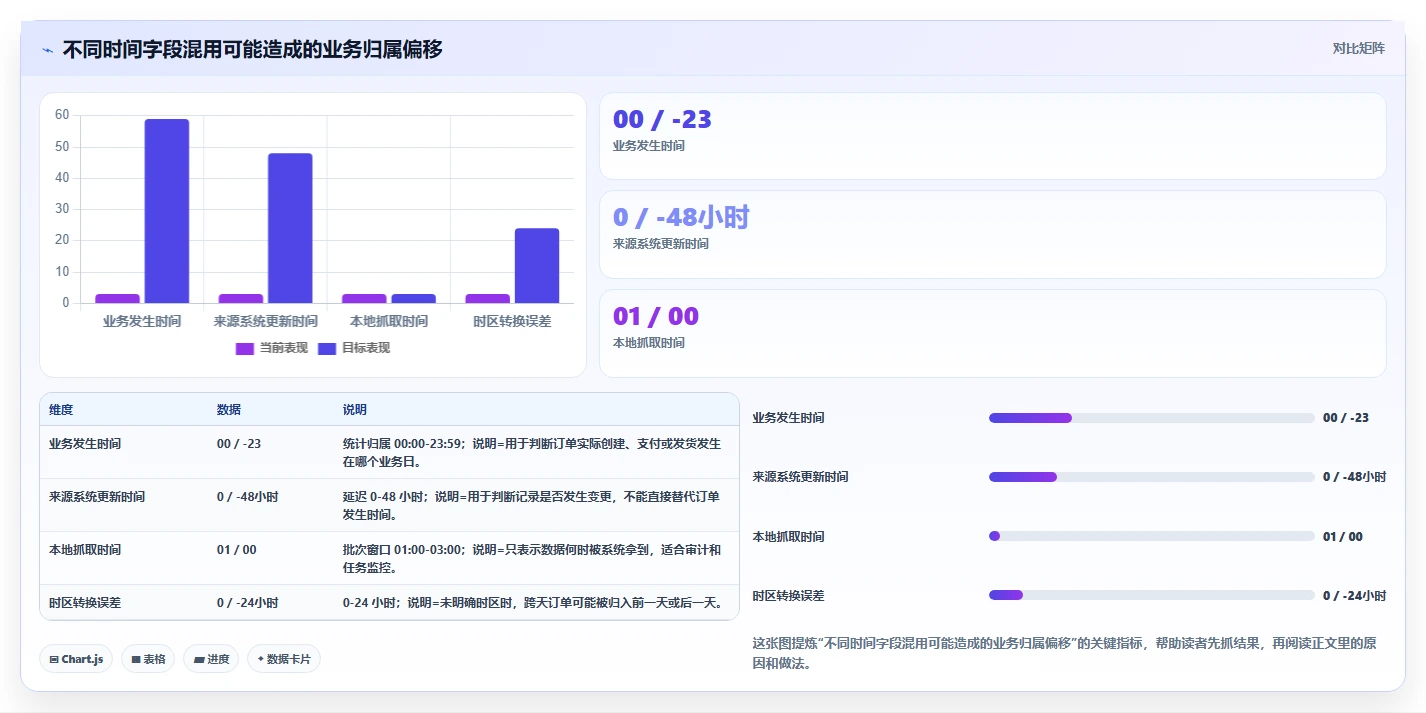Click the 业务发生时间 progress bar
The image size is (1426, 713).
1151,418
